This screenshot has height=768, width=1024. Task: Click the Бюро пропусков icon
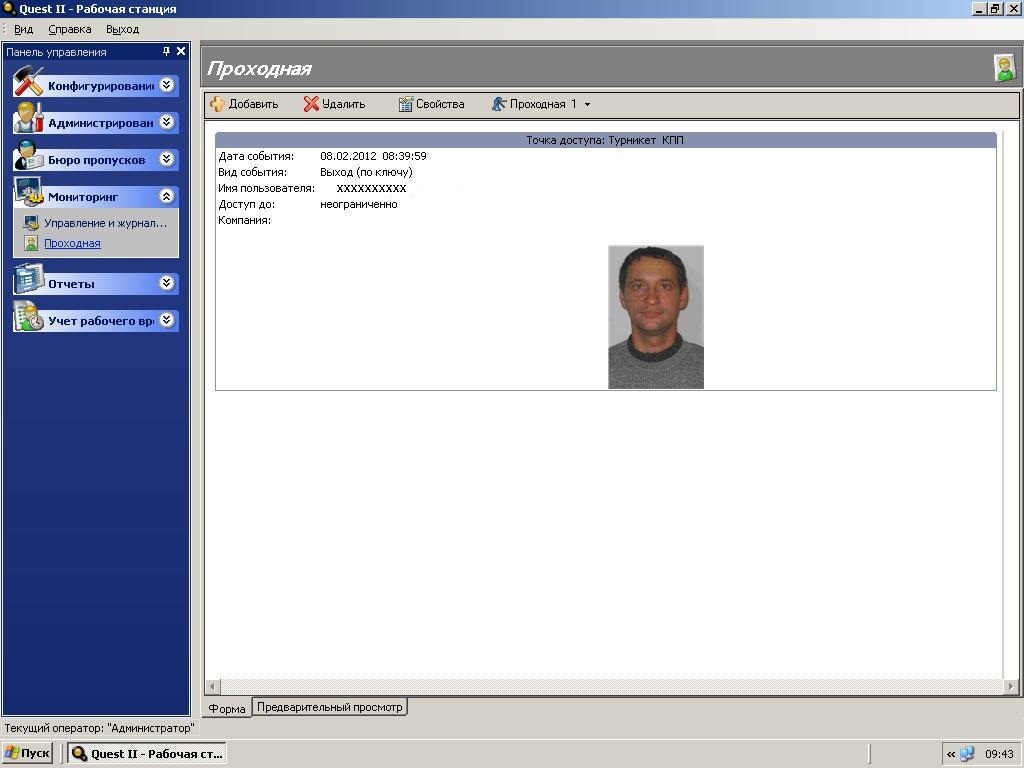[x=28, y=157]
